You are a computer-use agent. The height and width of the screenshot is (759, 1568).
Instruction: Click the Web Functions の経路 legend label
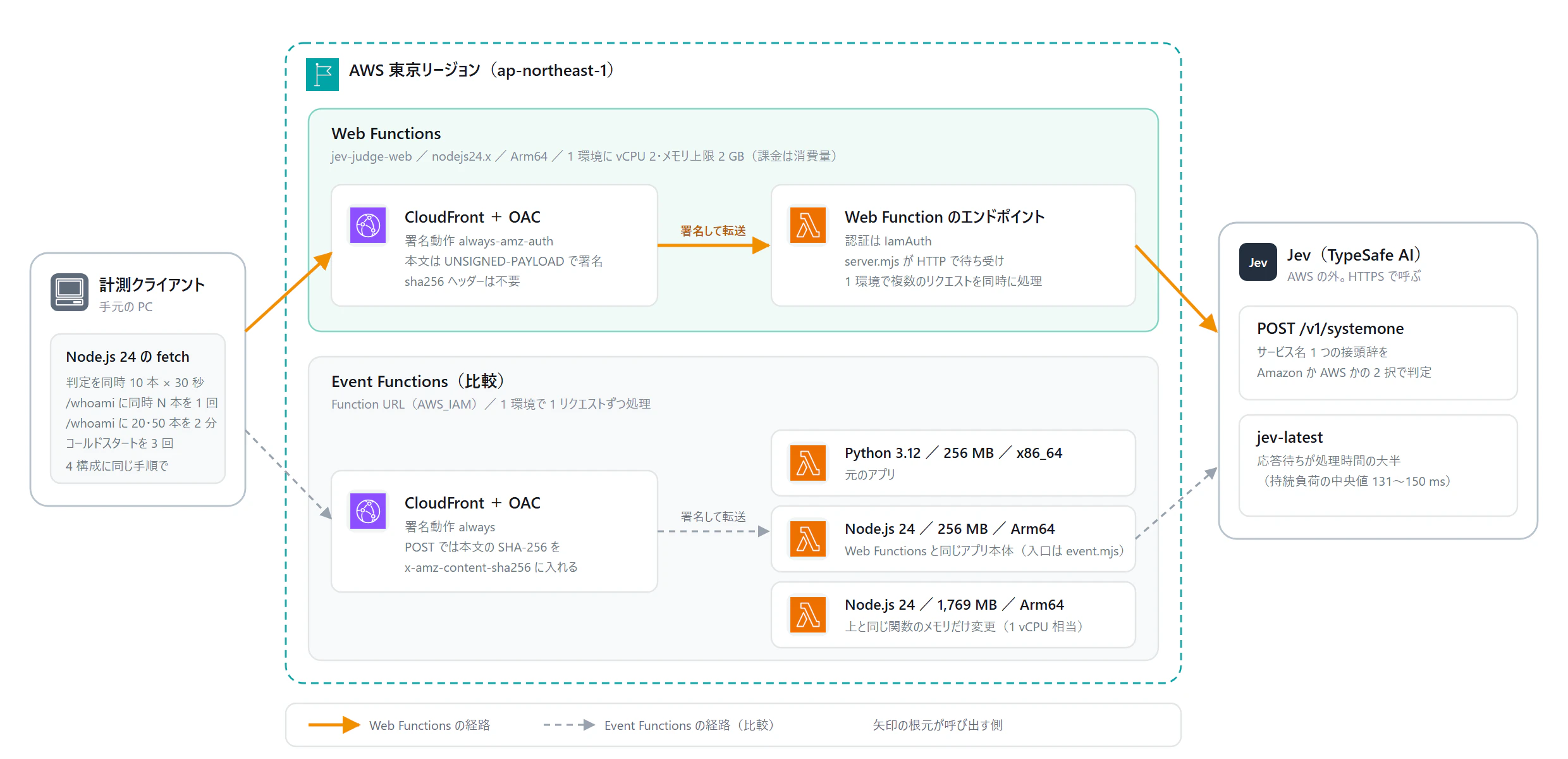[x=429, y=725]
